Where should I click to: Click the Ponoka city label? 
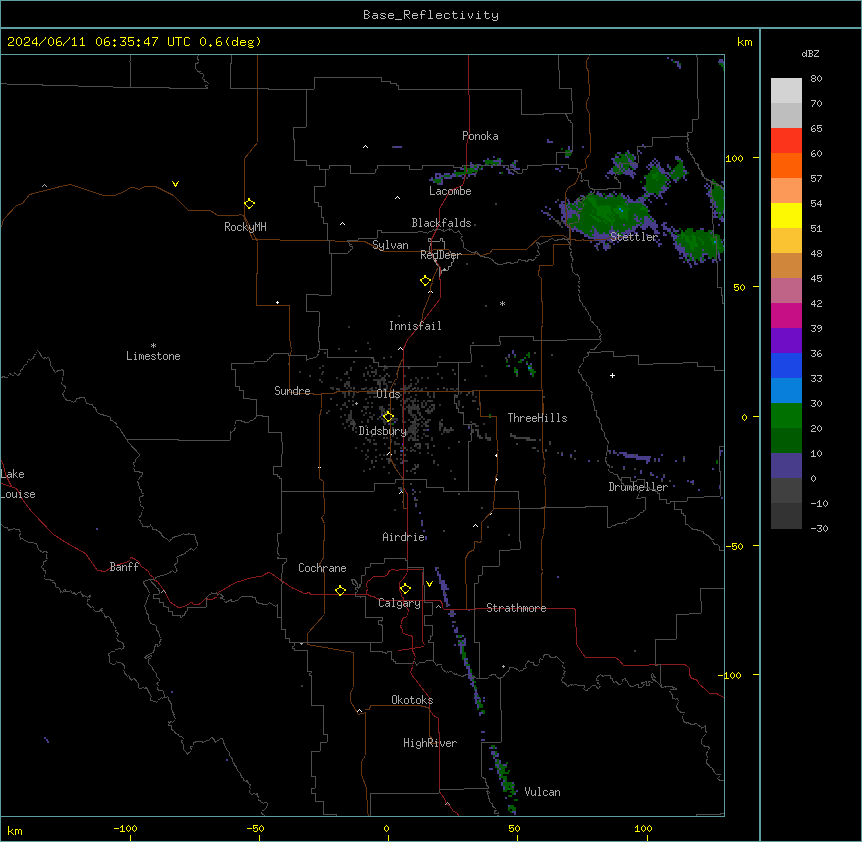pos(480,136)
